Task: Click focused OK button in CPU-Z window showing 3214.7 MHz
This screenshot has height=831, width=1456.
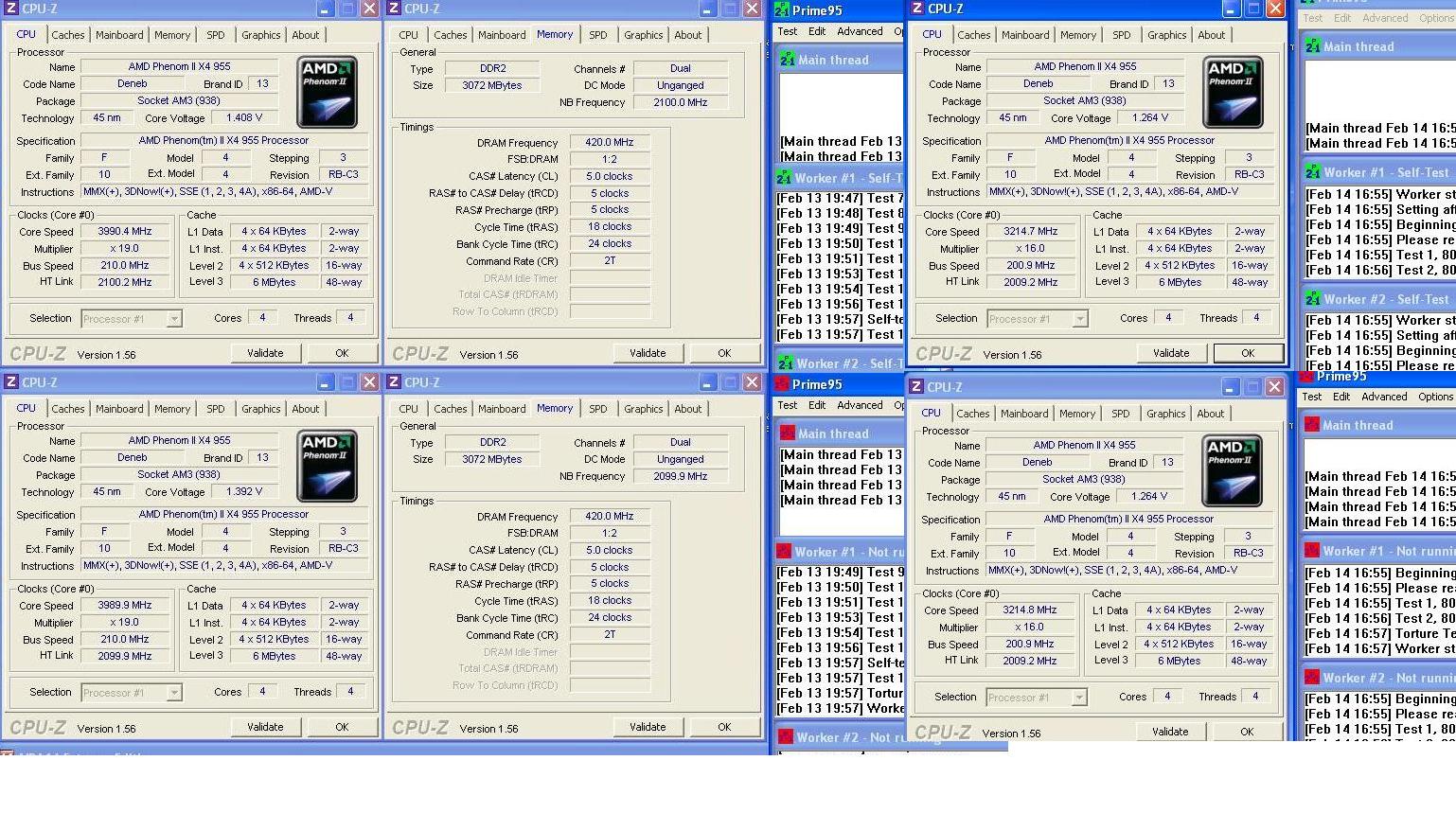Action: pyautogui.click(x=1248, y=353)
